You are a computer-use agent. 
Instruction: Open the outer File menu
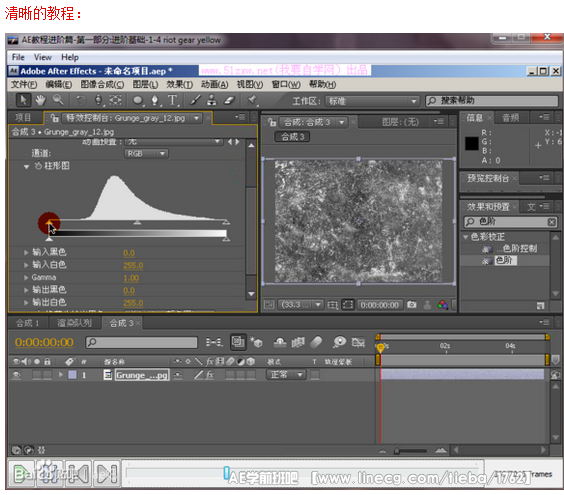(x=18, y=57)
